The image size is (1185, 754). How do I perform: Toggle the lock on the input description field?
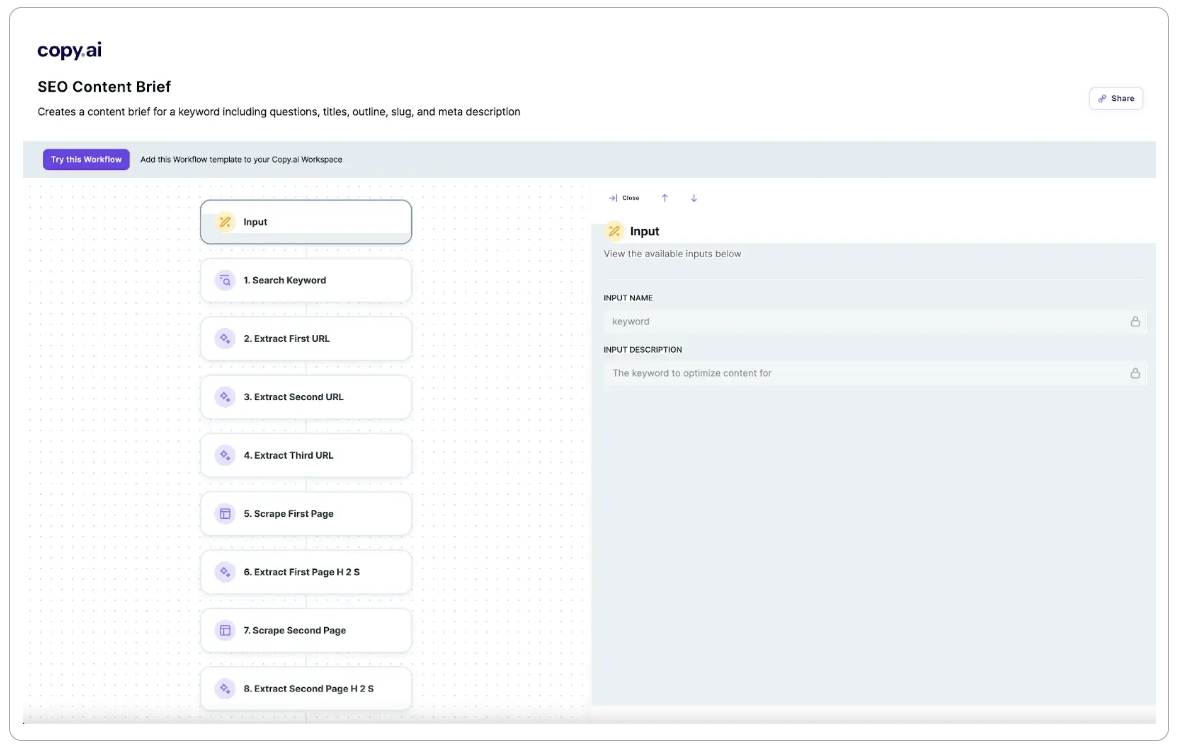(x=1135, y=373)
